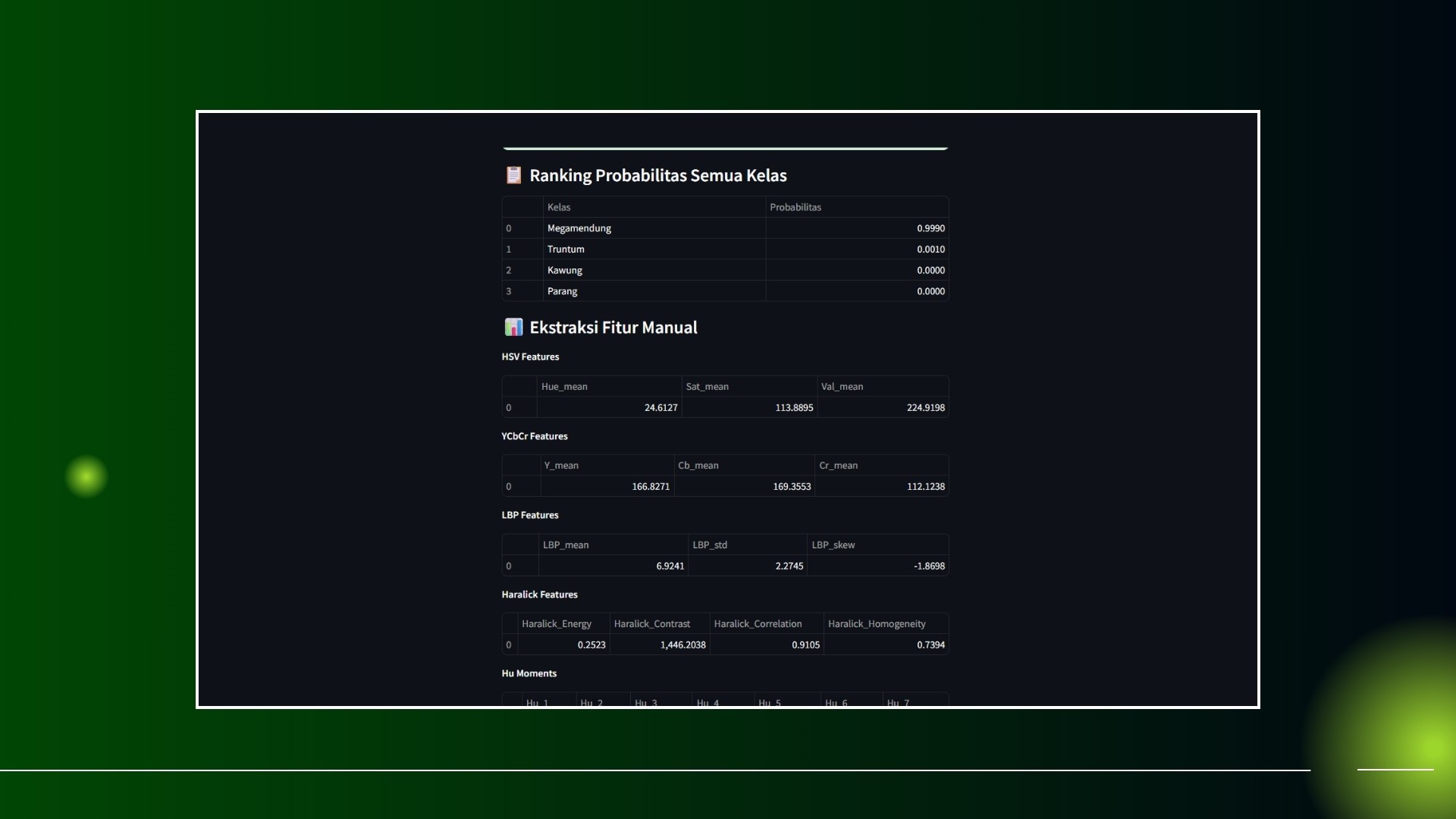The width and height of the screenshot is (1456, 819).
Task: Click the Y_mean column header
Action: [x=561, y=466]
